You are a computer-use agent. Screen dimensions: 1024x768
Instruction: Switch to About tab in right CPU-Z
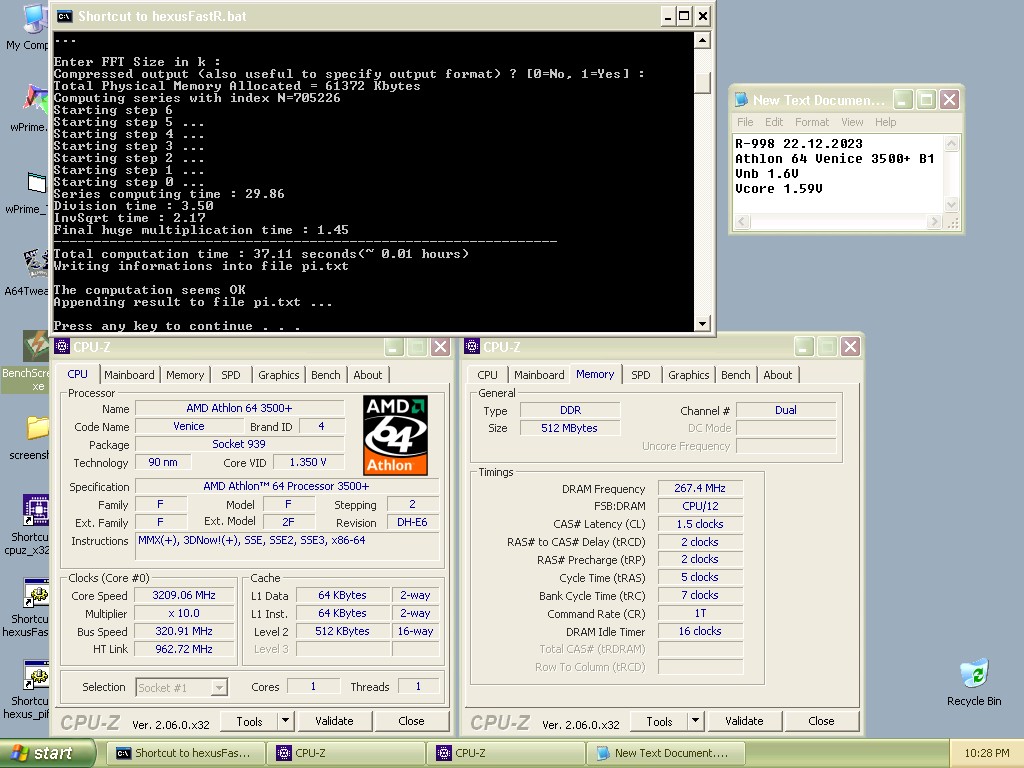coord(777,375)
